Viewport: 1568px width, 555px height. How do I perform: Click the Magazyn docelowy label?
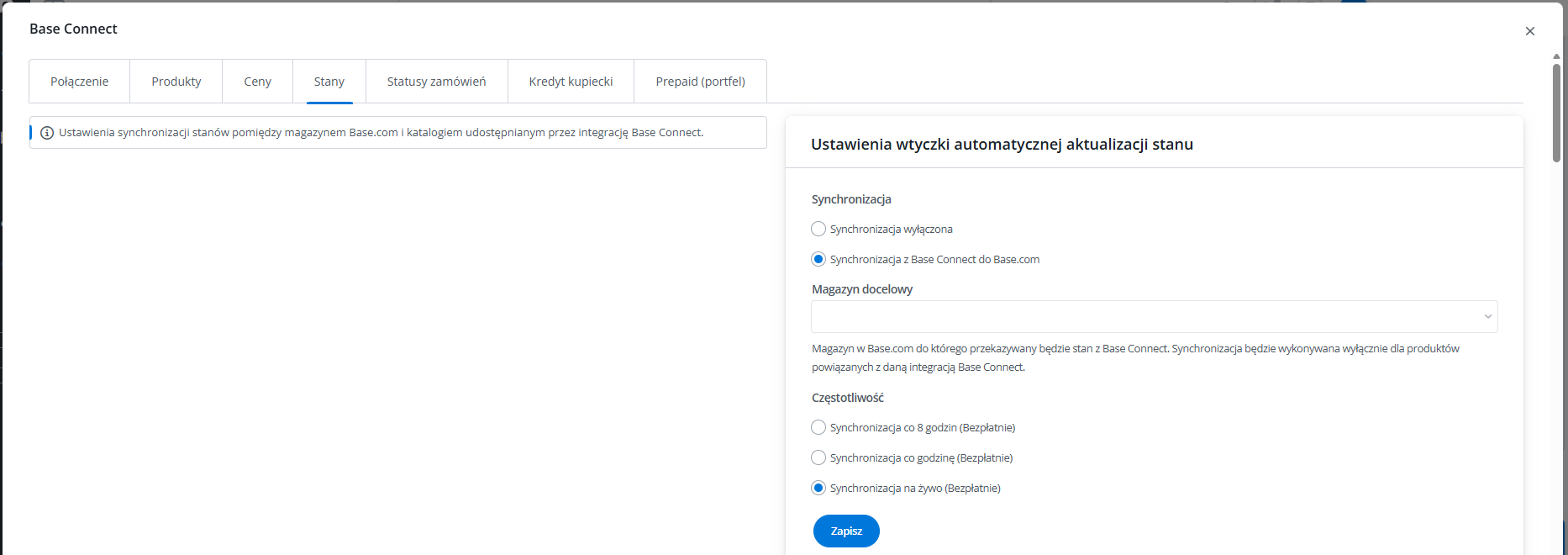click(862, 289)
